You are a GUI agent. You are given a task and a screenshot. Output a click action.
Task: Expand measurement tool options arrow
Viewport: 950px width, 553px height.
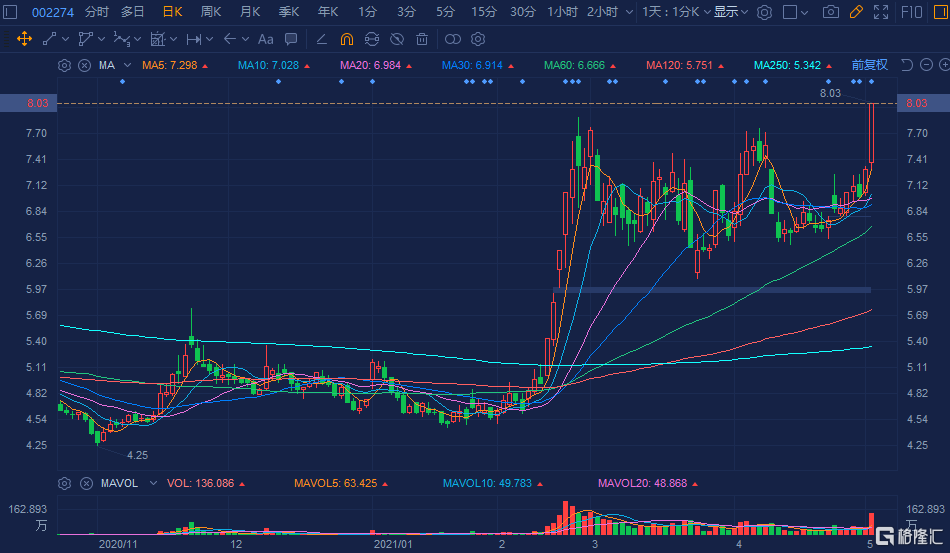(x=173, y=39)
